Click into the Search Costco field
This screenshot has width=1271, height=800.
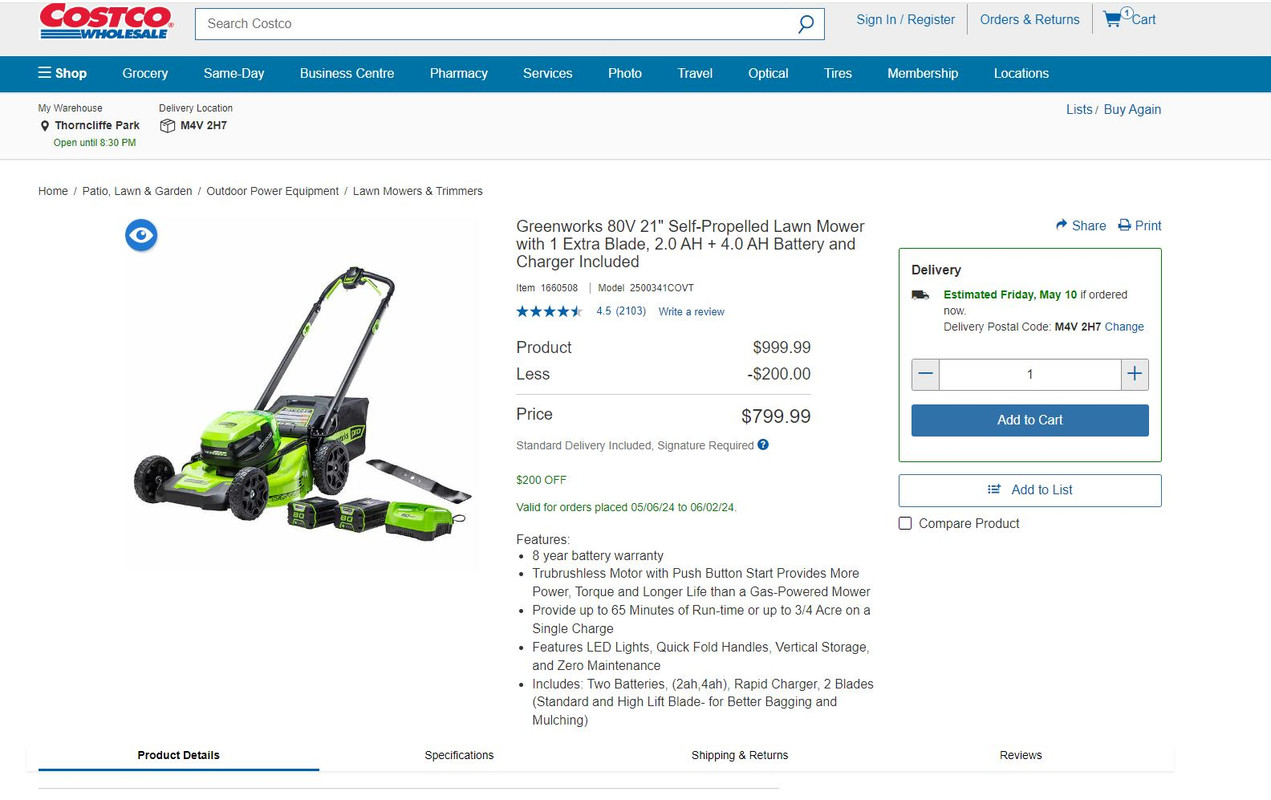coord(495,24)
